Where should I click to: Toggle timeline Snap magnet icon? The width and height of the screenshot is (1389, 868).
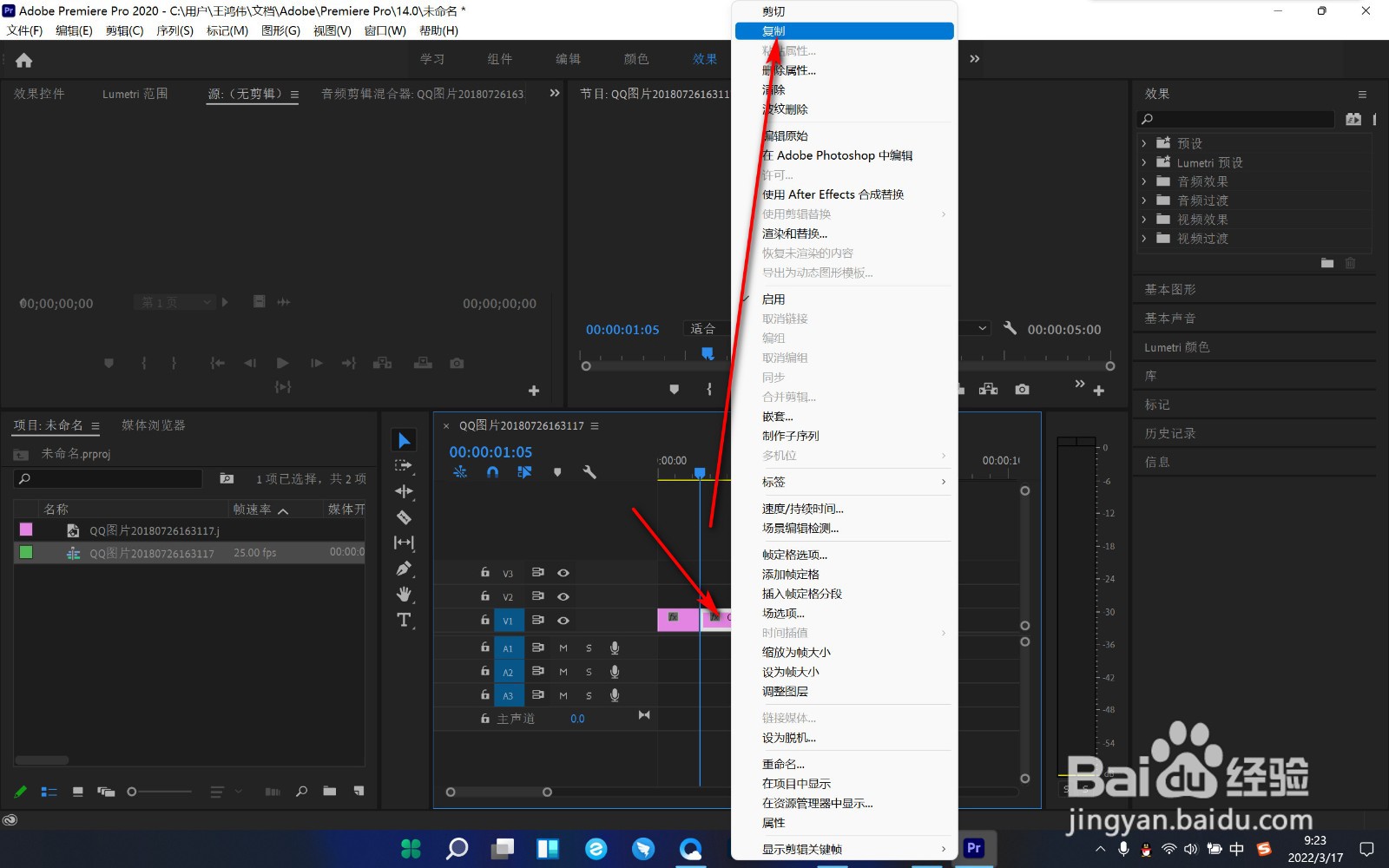(492, 472)
